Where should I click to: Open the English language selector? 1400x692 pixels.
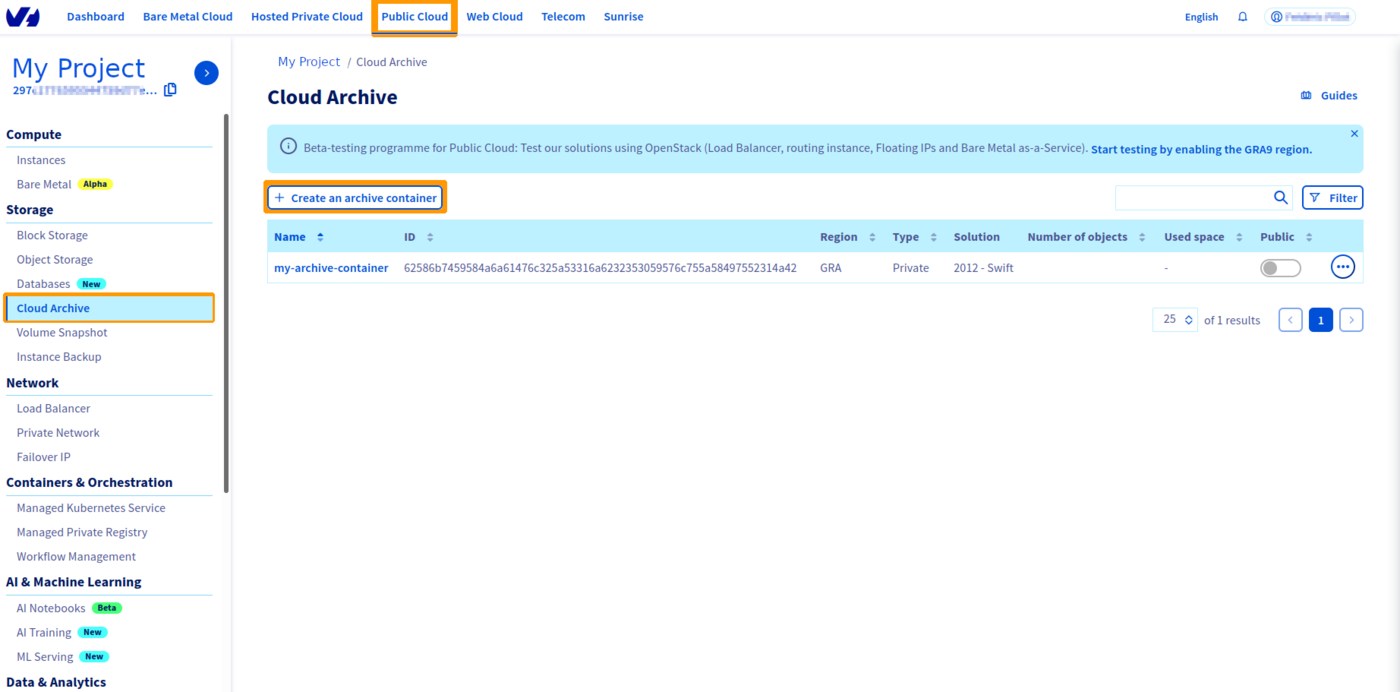[1200, 16]
